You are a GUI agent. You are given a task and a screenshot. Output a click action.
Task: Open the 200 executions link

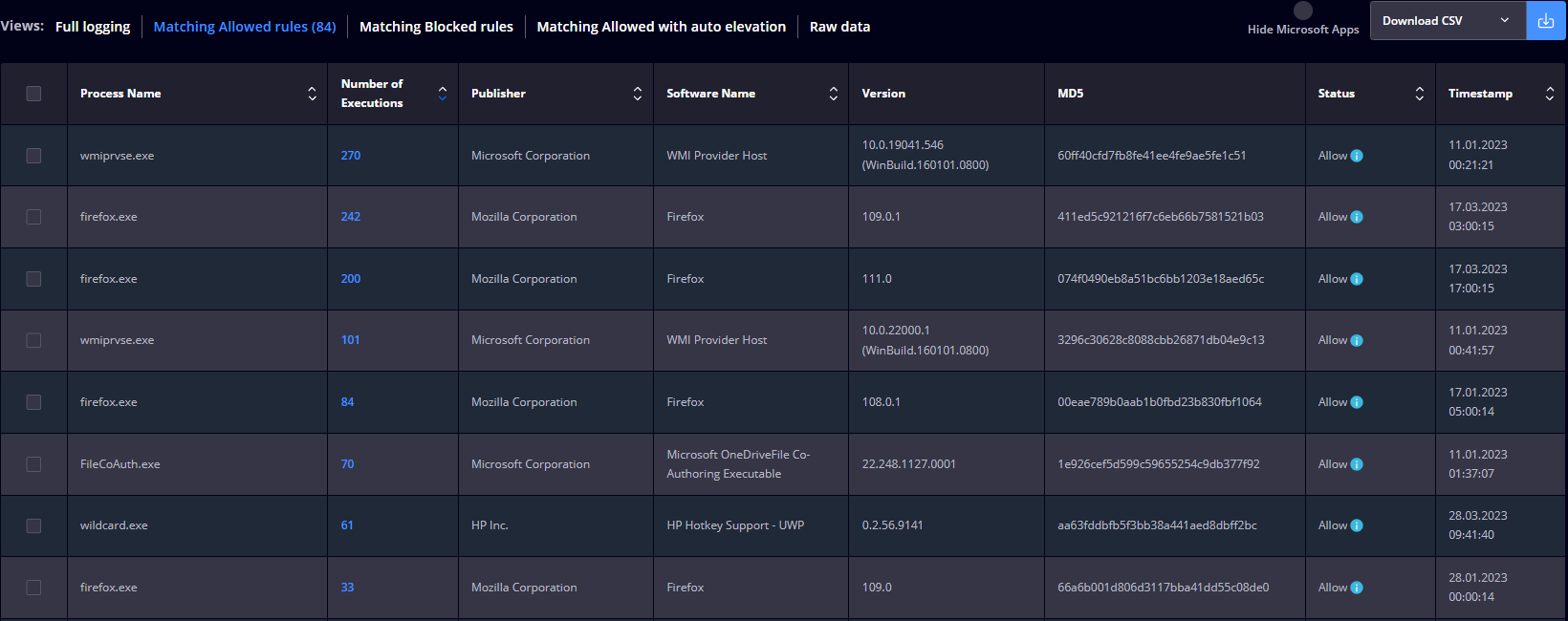tap(351, 279)
